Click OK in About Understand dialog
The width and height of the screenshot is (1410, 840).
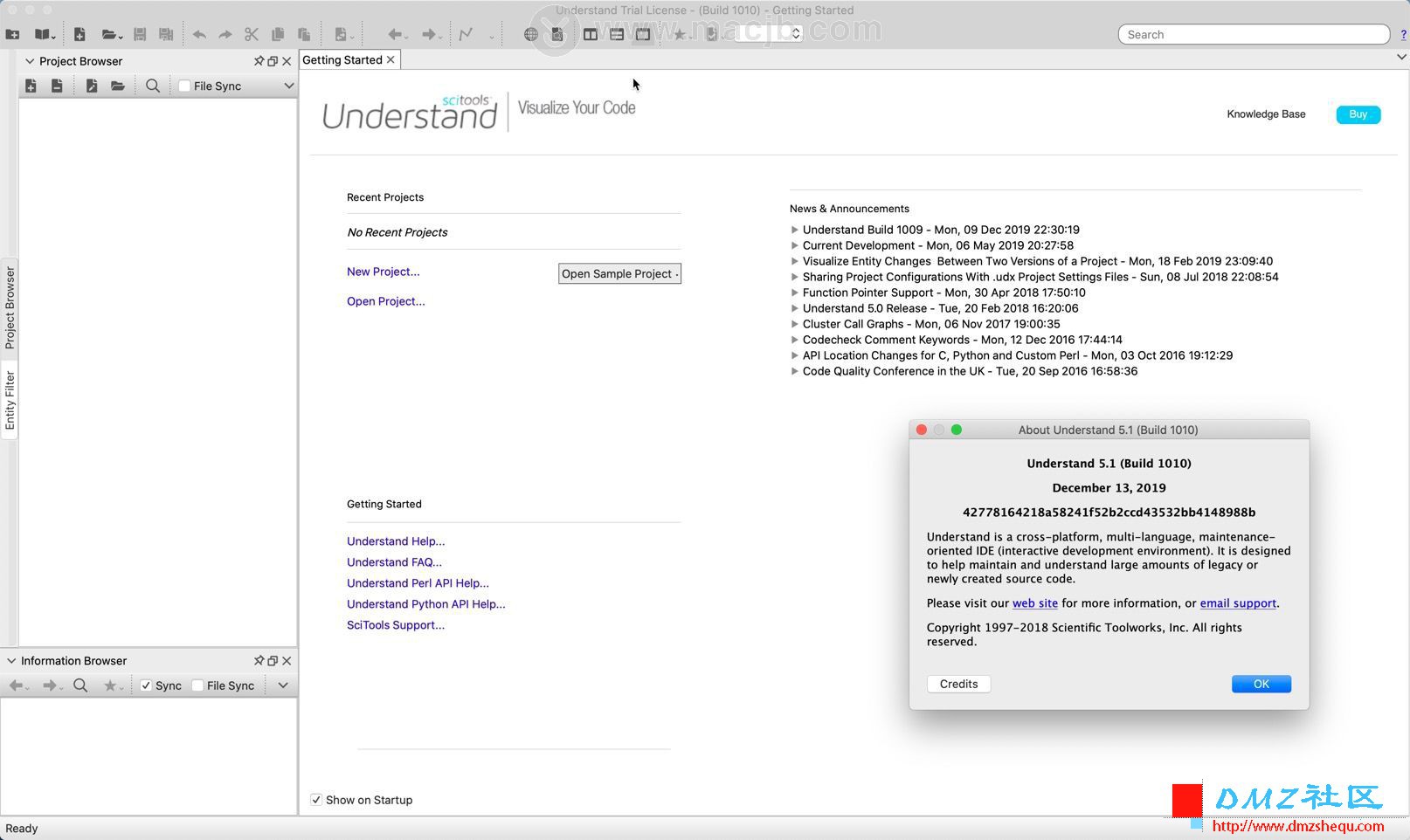1261,684
